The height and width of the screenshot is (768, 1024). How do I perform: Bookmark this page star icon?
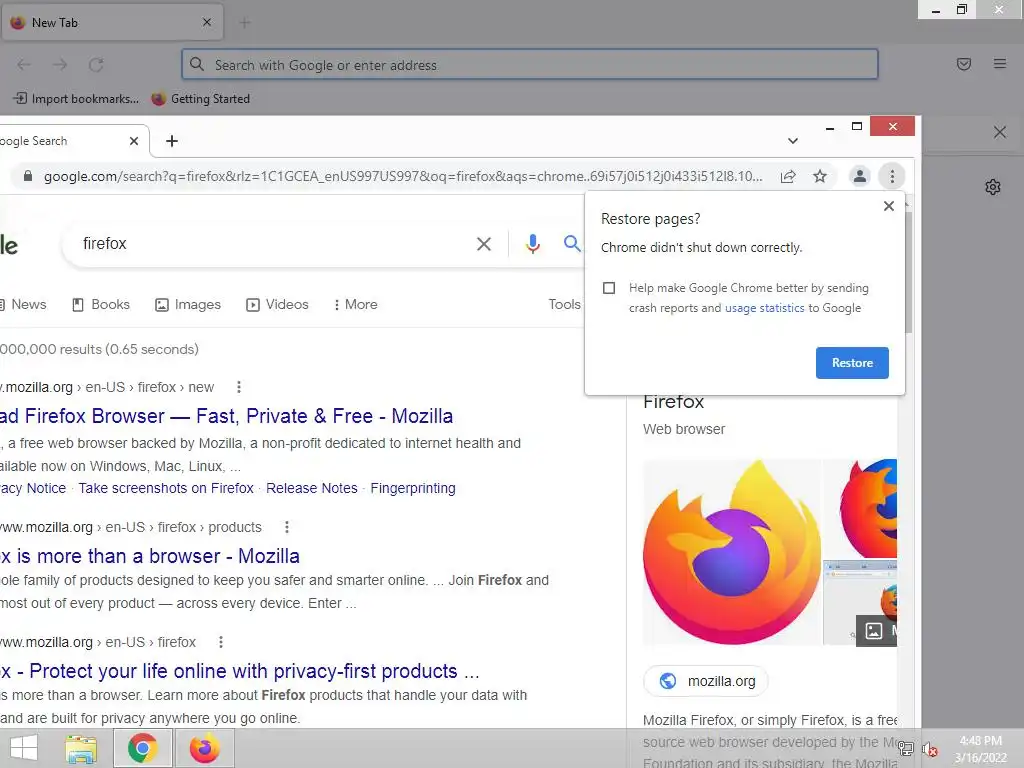pos(820,176)
